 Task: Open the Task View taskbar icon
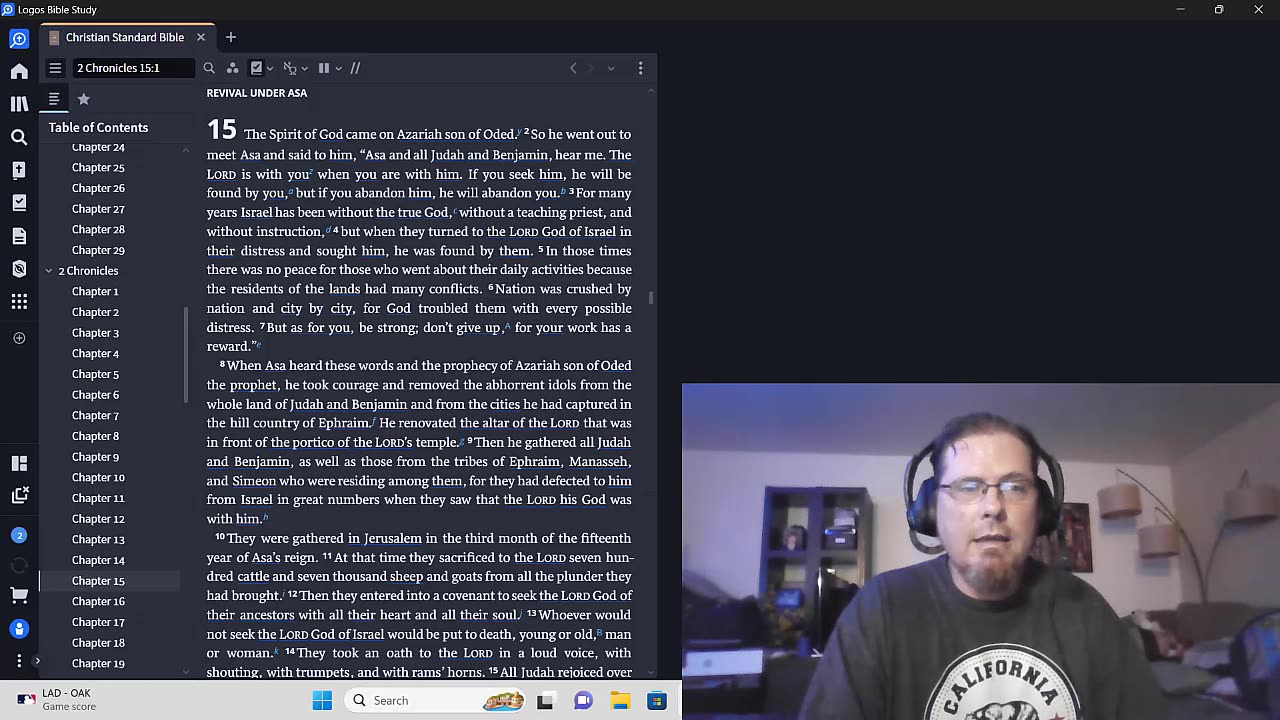[x=545, y=700]
